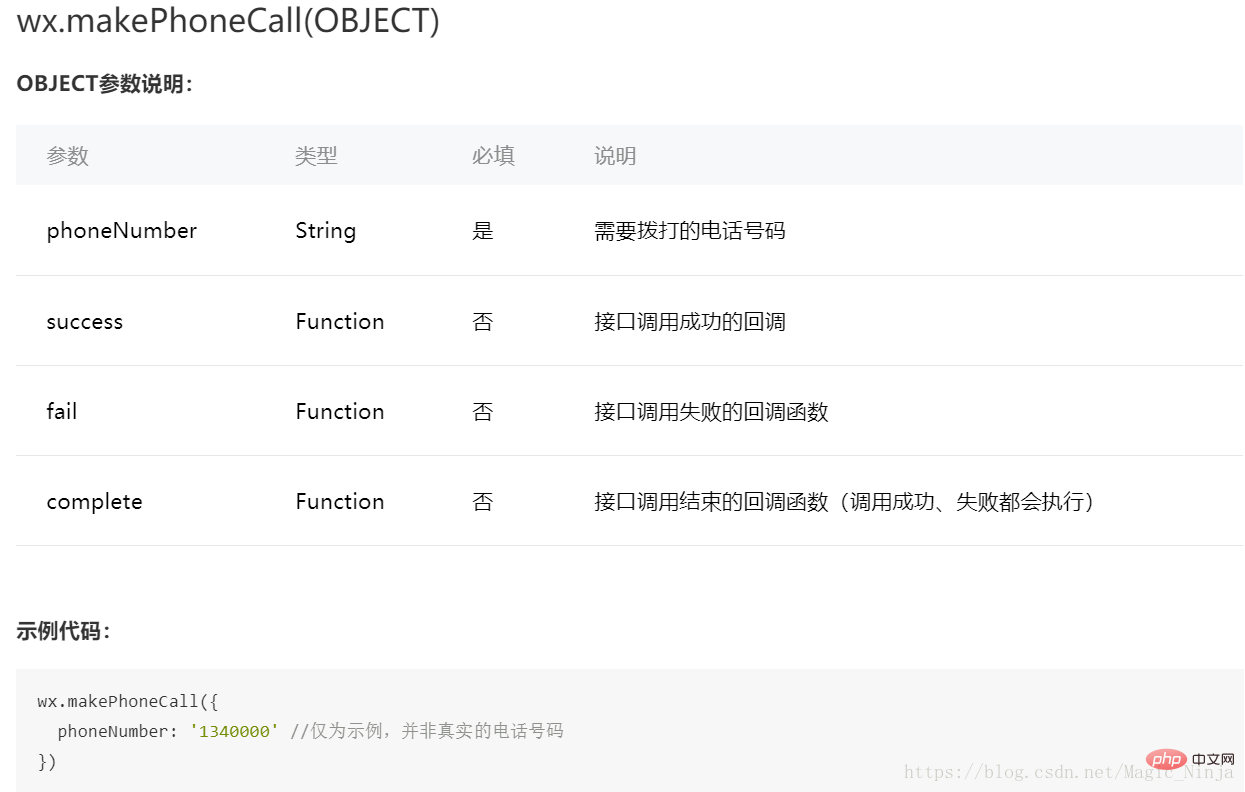This screenshot has height=792, width=1245.
Task: Click the Function type in fail row
Action: [340, 411]
